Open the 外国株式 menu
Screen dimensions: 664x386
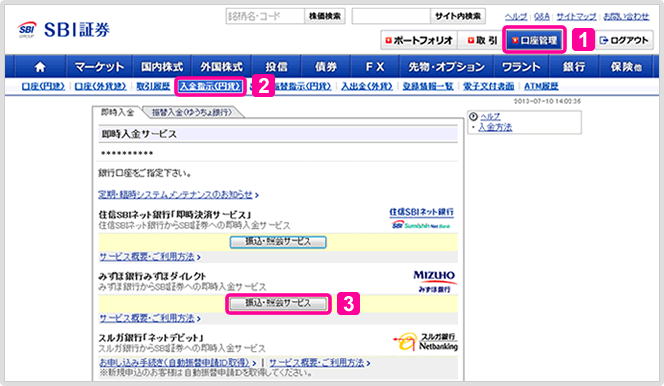click(x=221, y=66)
